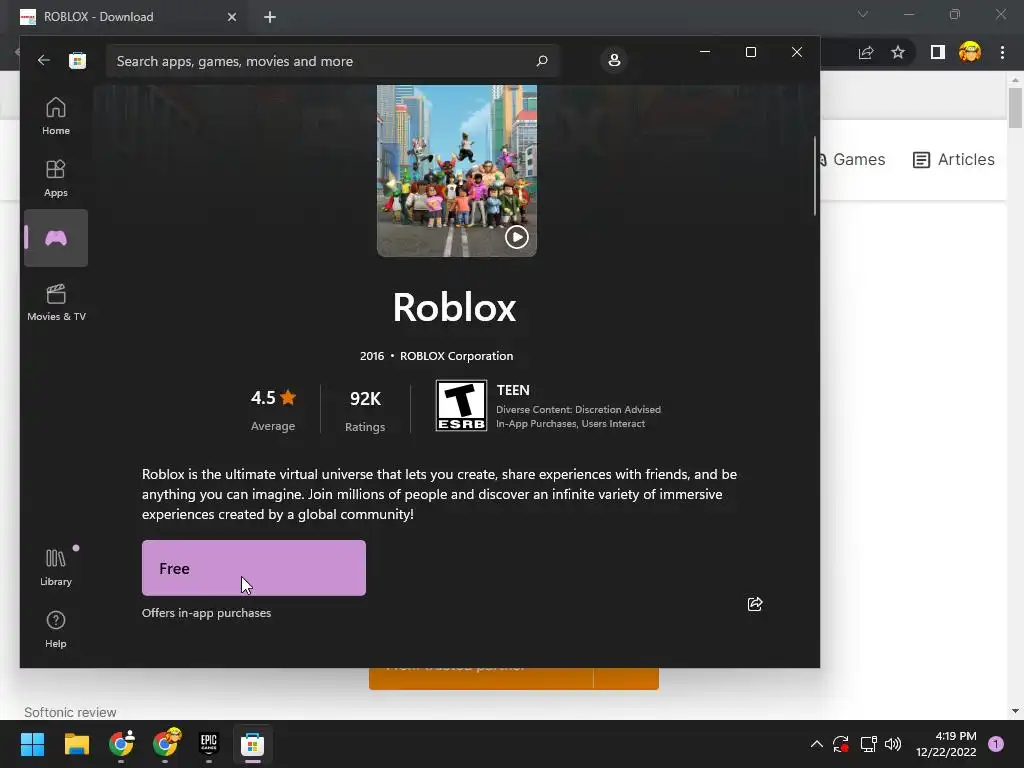This screenshot has width=1024, height=768.
Task: Click Chrome share page icon
Action: tap(866, 52)
